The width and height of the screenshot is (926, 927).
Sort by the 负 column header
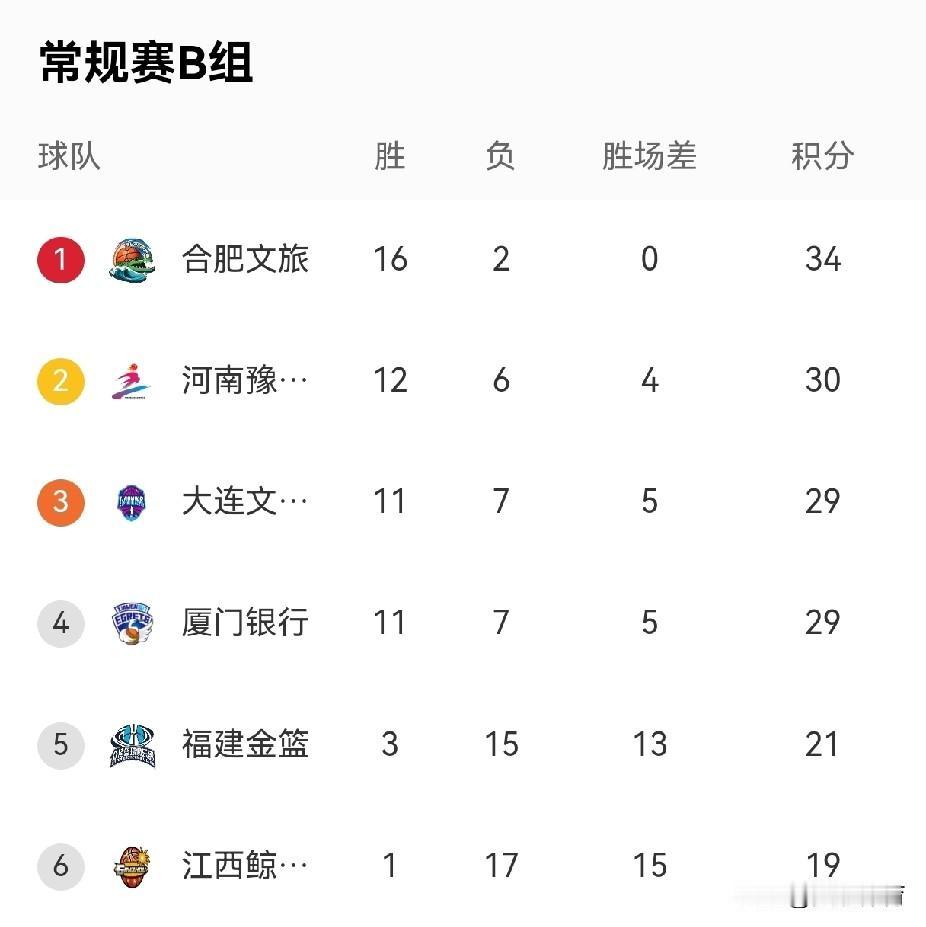(500, 156)
